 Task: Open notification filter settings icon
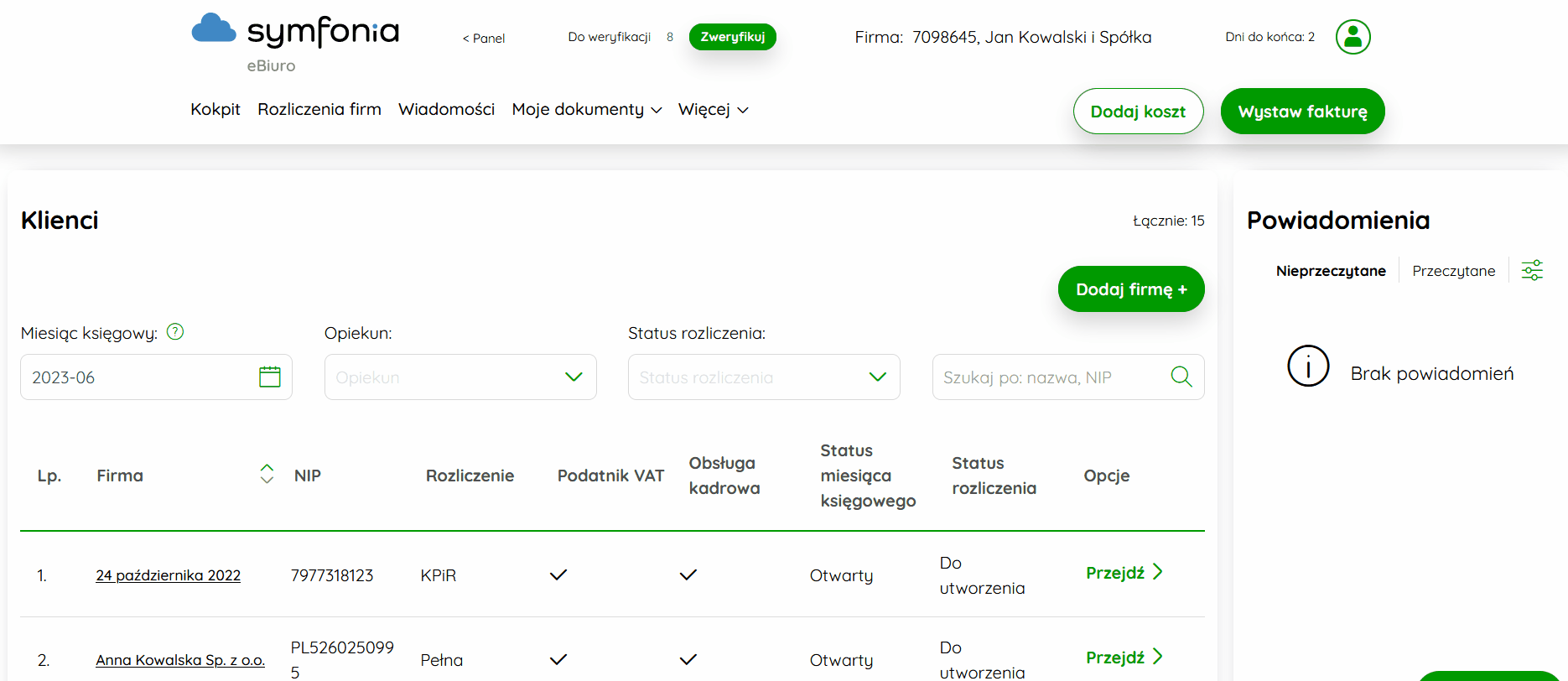[1532, 270]
